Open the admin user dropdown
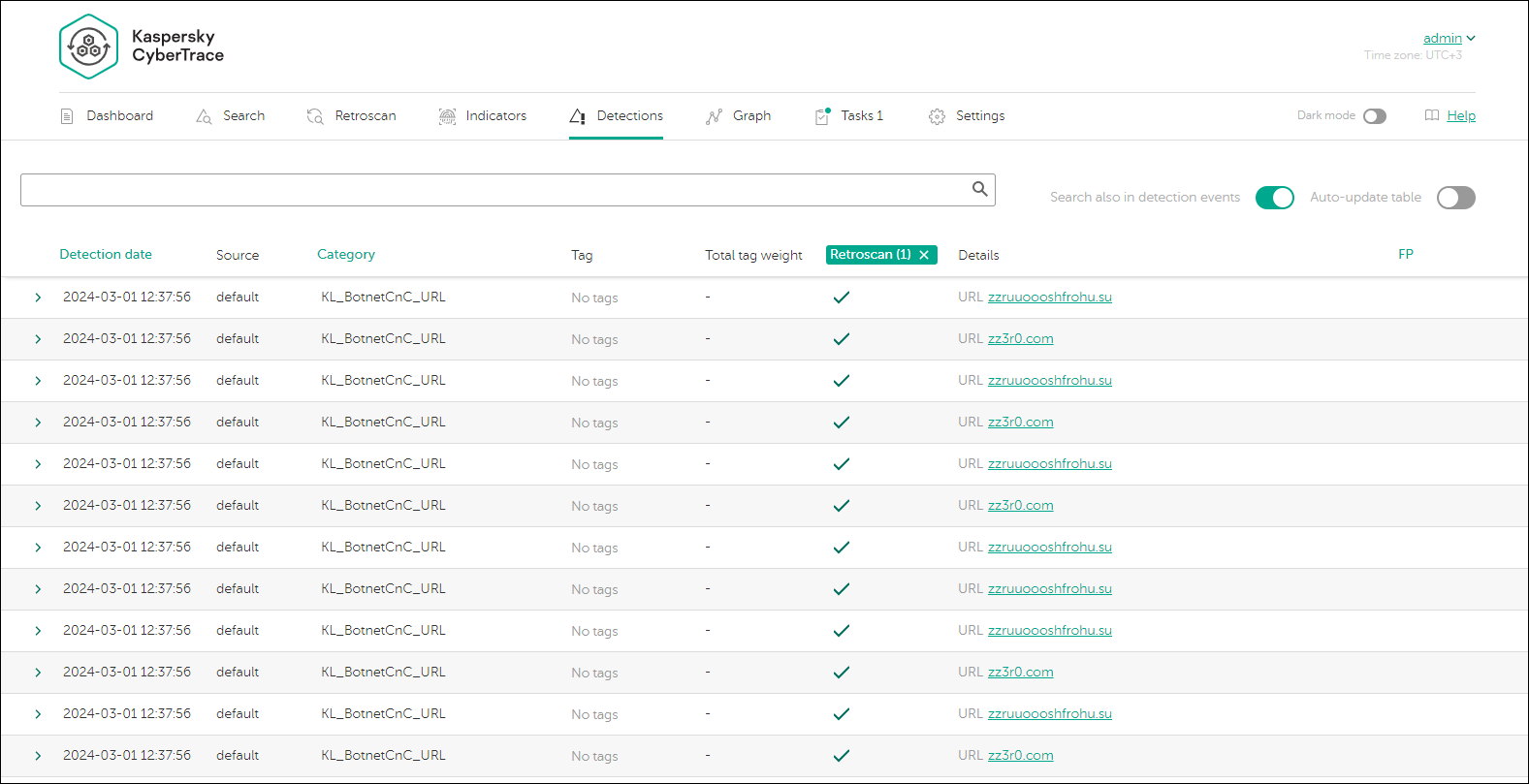This screenshot has height=784, width=1529. click(1449, 38)
